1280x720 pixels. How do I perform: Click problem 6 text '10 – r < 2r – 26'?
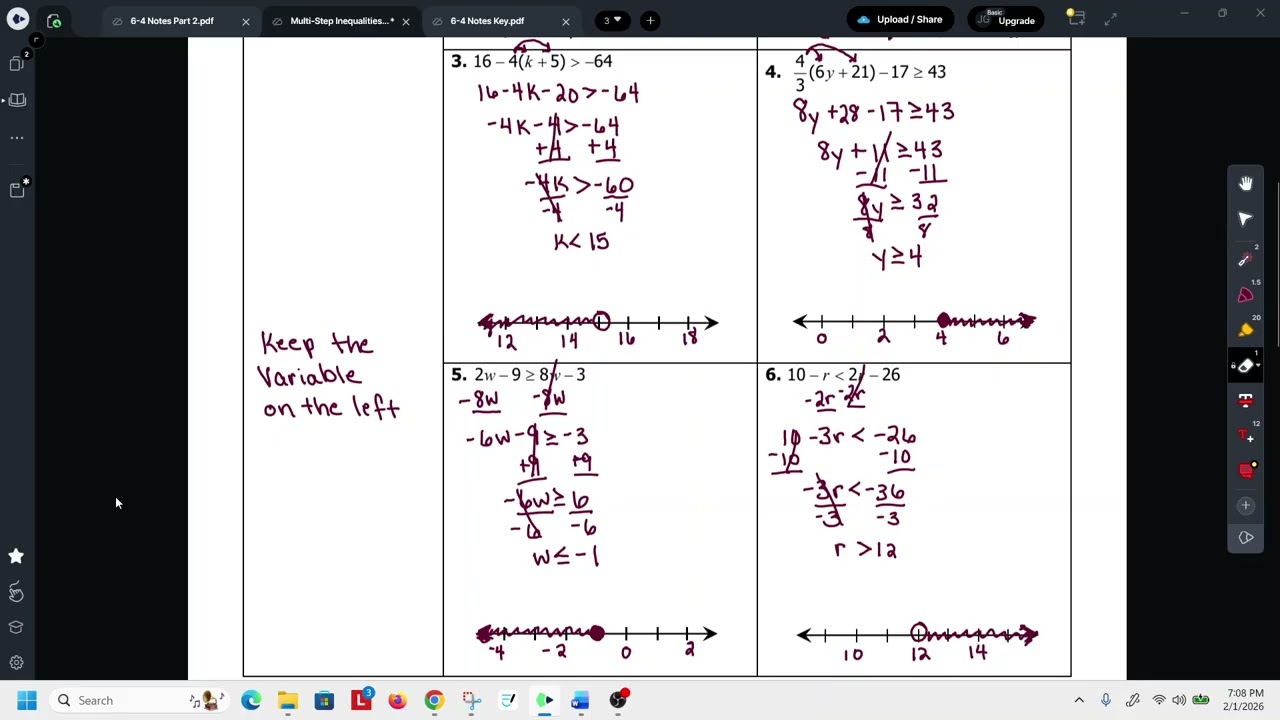click(x=843, y=375)
